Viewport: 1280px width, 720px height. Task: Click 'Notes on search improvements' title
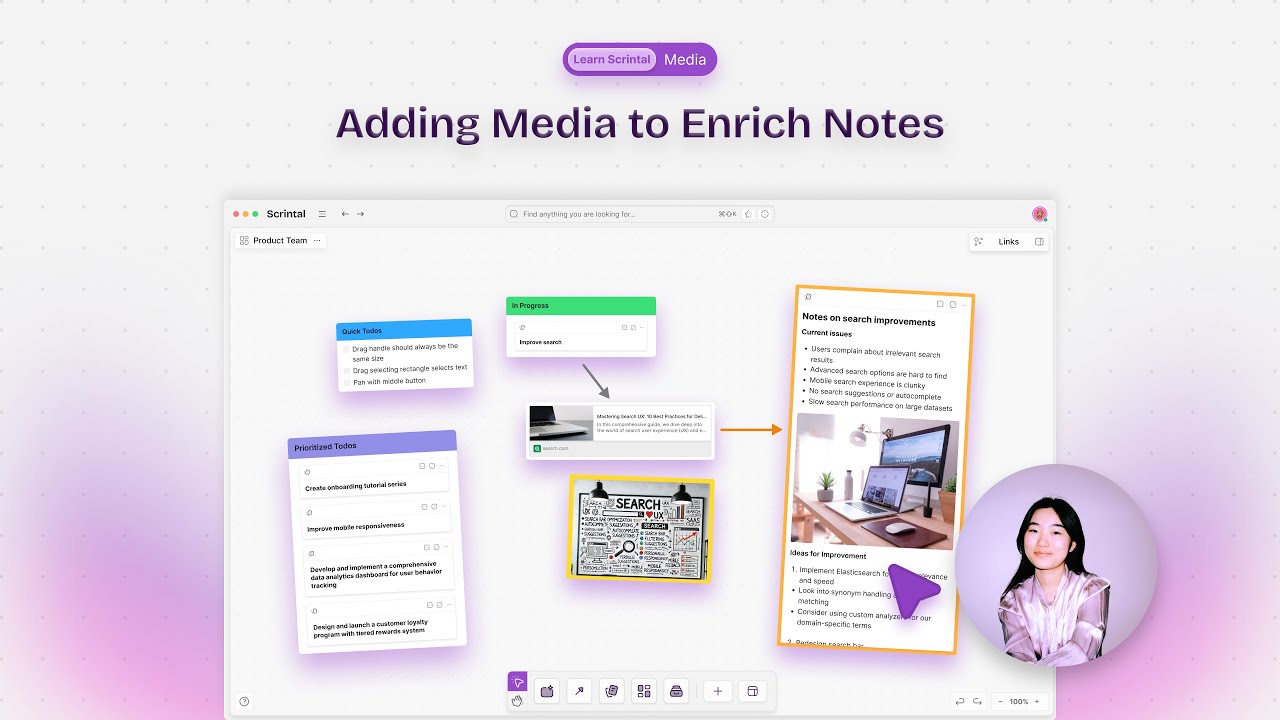pyautogui.click(x=869, y=321)
